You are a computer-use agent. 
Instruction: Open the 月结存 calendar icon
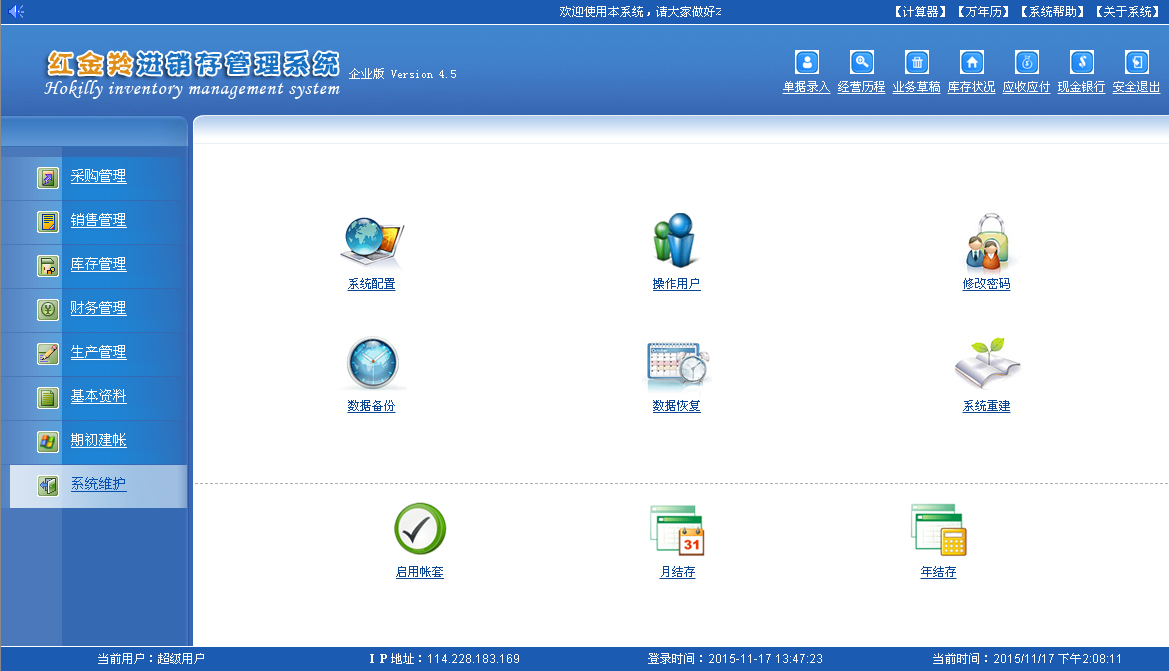677,530
